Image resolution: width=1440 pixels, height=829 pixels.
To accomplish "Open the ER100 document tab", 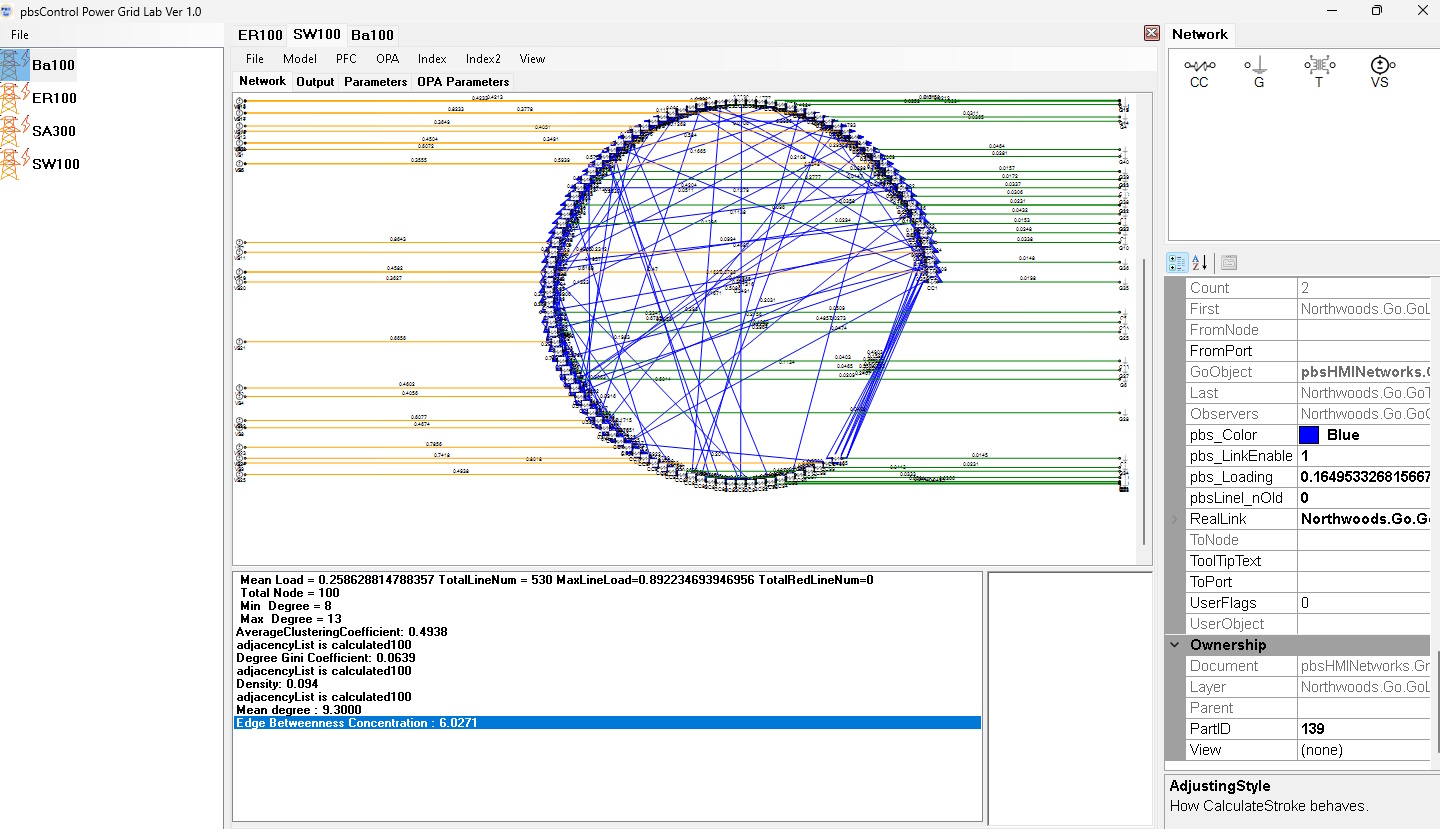I will pos(260,34).
